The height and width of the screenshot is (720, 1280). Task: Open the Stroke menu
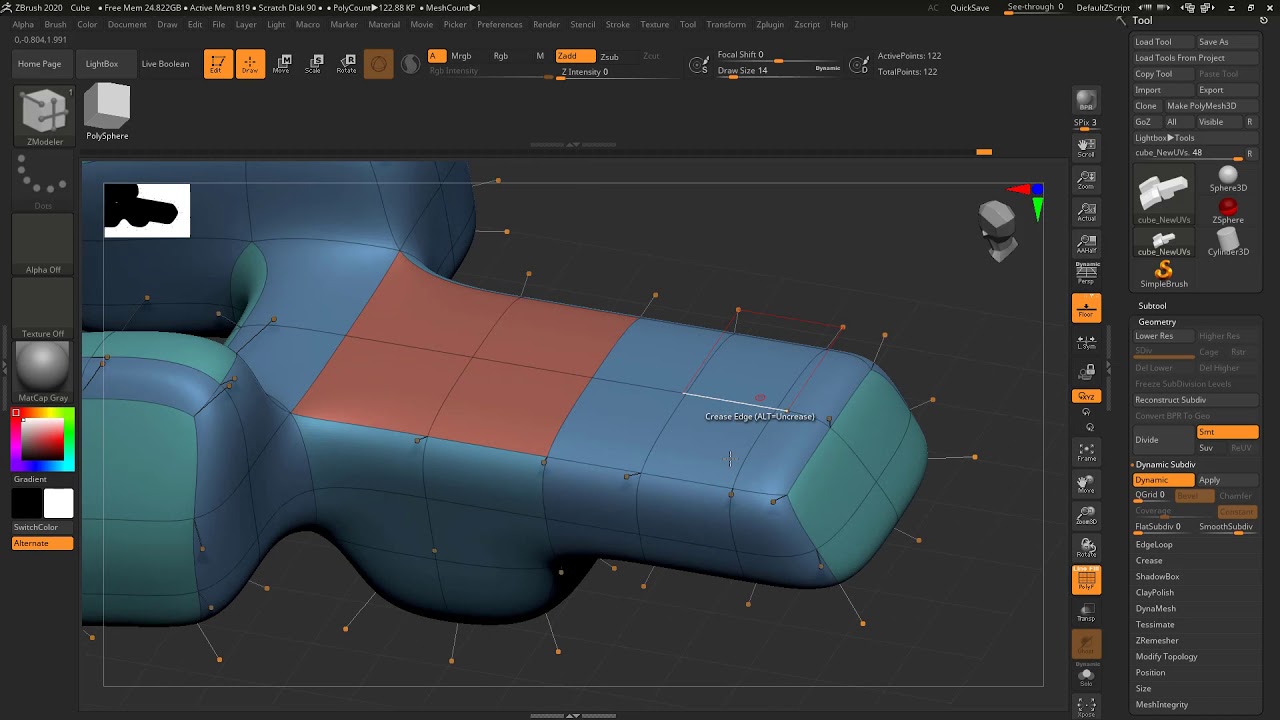(x=618, y=24)
